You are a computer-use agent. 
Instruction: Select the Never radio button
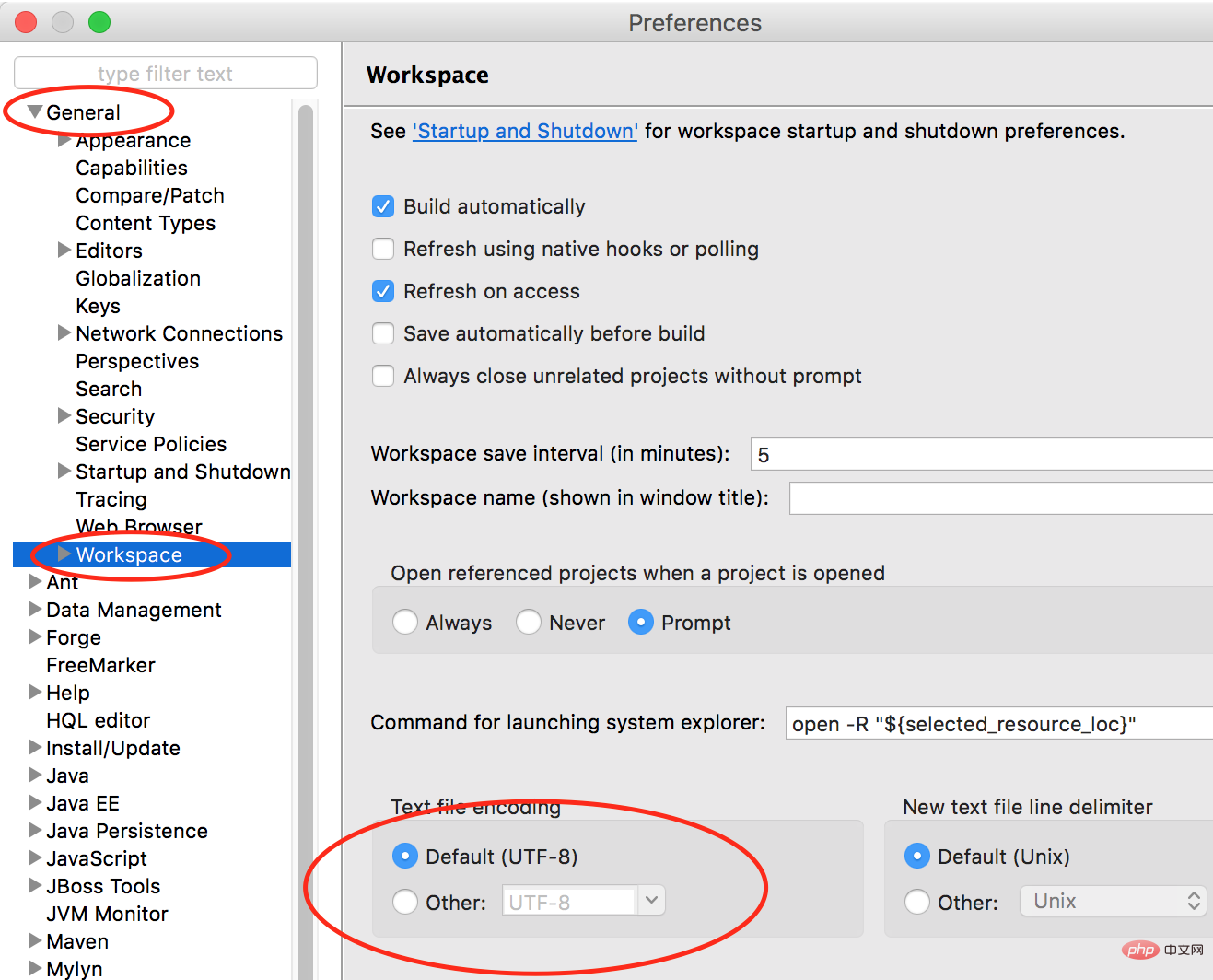[529, 623]
